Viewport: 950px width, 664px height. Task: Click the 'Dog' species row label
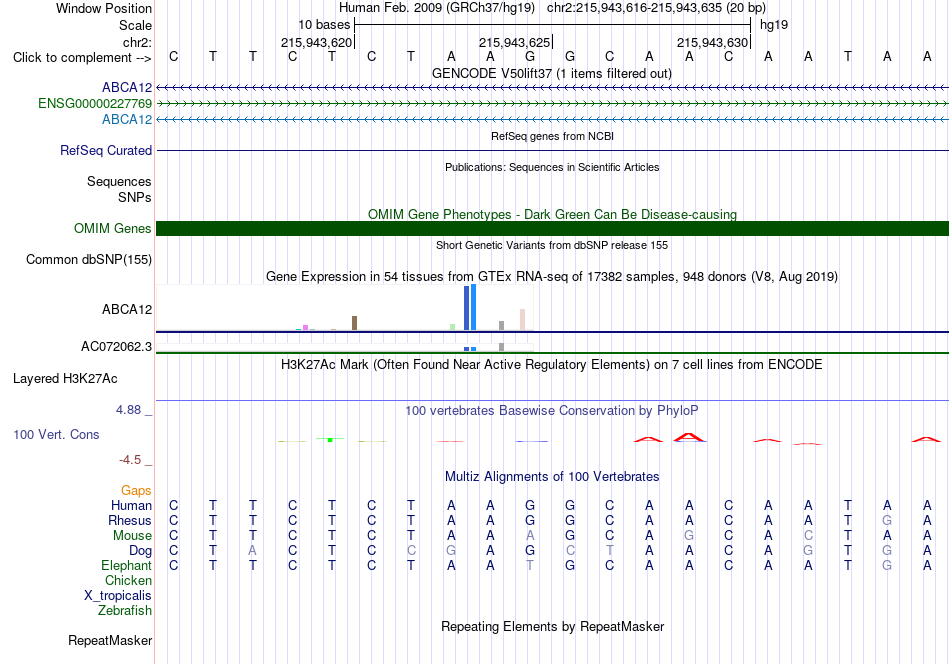click(140, 551)
